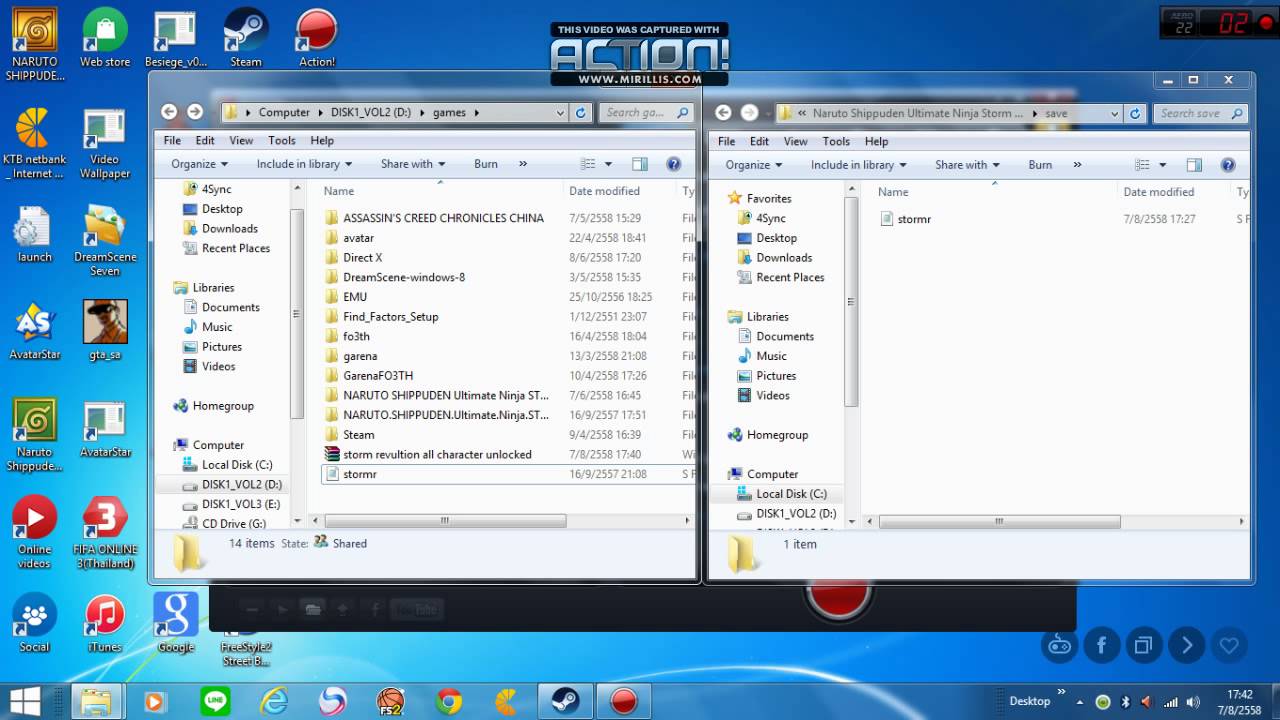Open Share with dropdown in save window
The image size is (1280, 720).
967,165
